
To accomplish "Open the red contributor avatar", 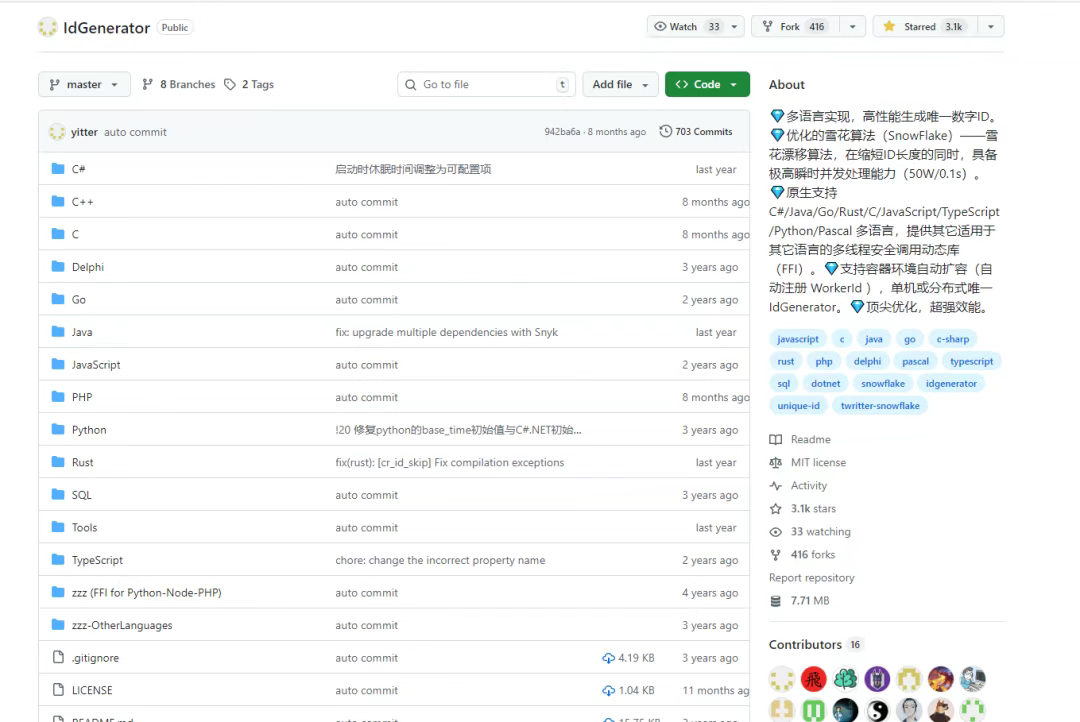I will click(813, 679).
